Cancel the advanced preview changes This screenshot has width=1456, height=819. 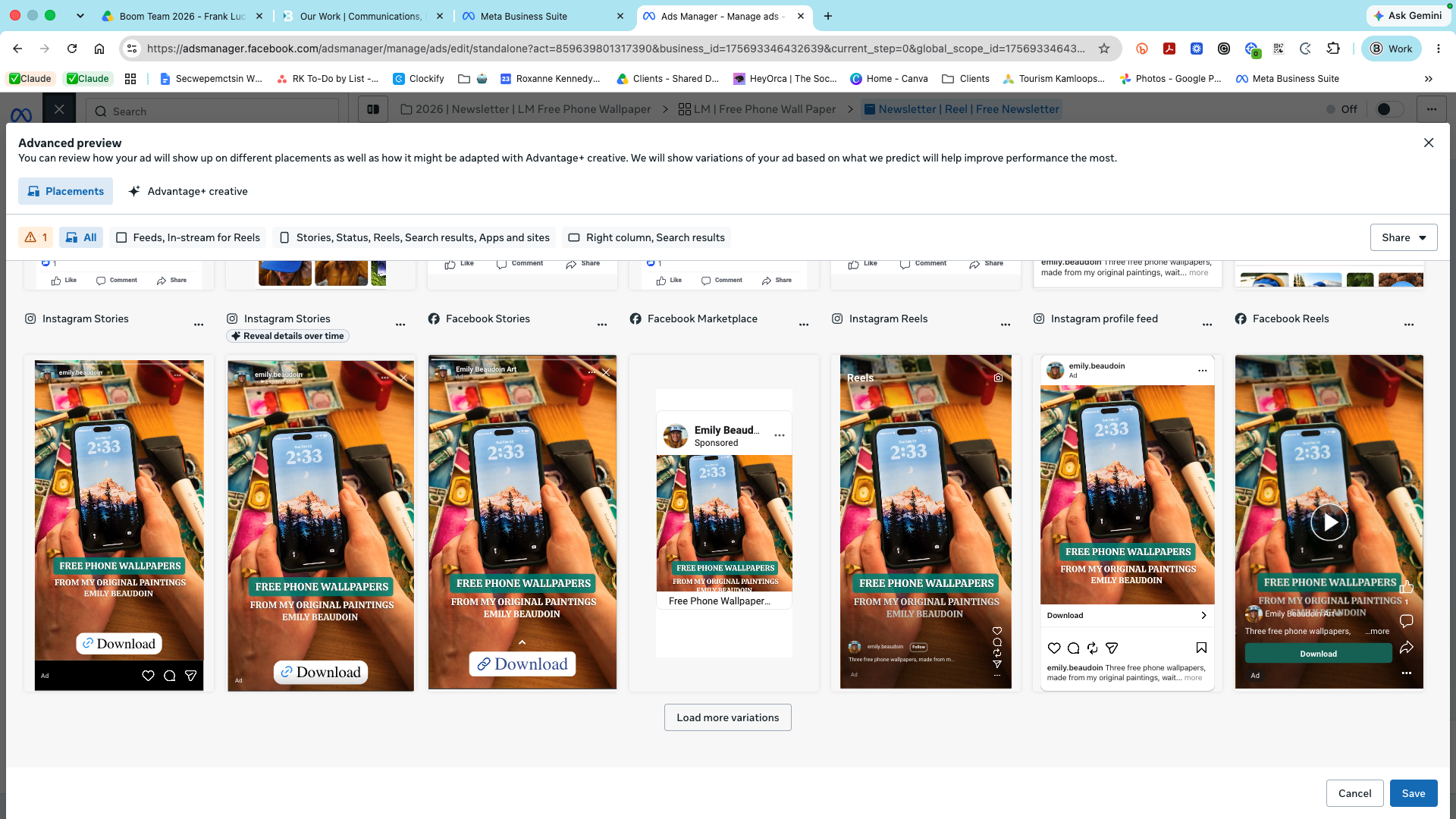pos(1354,793)
